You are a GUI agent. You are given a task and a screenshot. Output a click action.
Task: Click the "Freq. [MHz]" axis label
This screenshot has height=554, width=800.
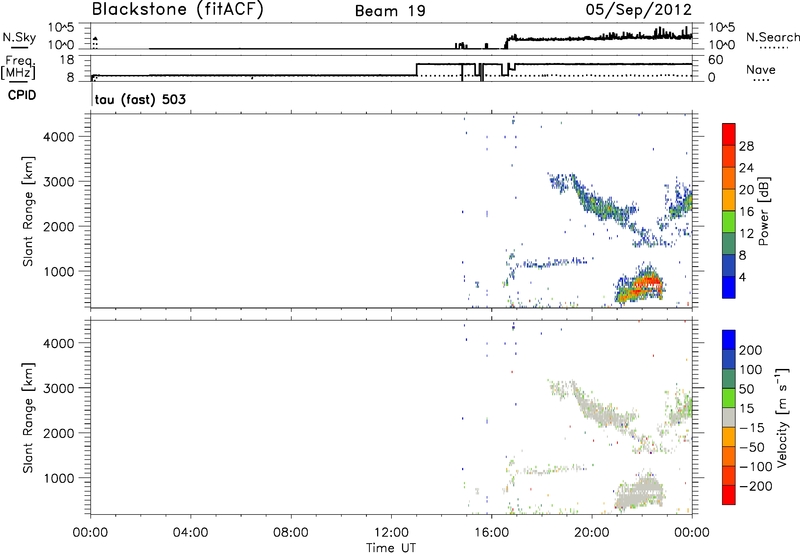tap(19, 67)
